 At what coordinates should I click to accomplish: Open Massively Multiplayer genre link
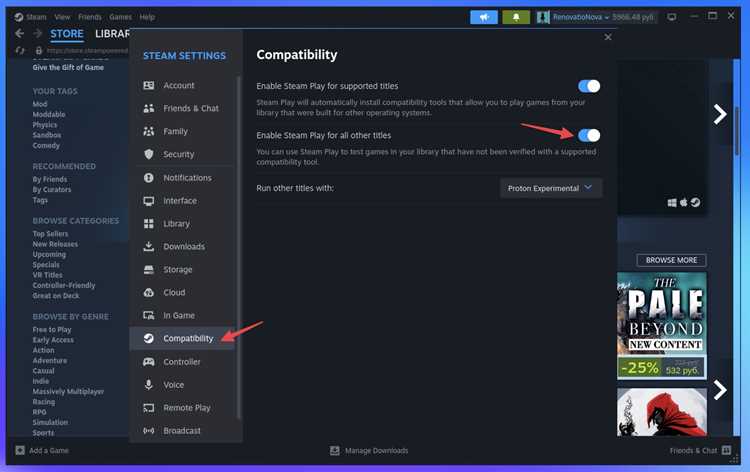[x=68, y=392]
